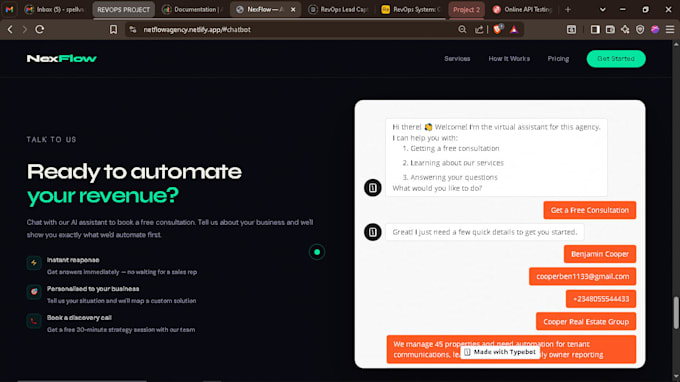Open the Brave Rewards triangle icon
680x382 pixels.
(x=514, y=29)
